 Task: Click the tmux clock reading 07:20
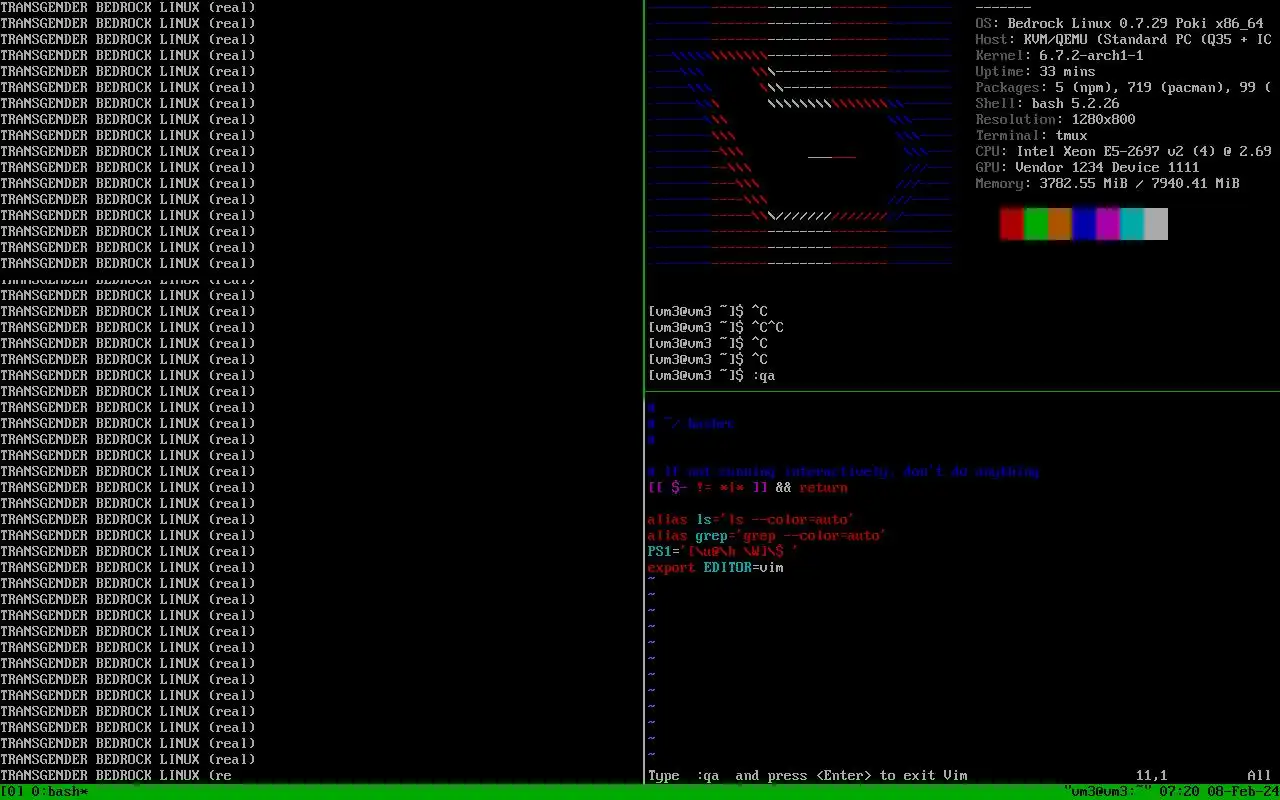1180,792
